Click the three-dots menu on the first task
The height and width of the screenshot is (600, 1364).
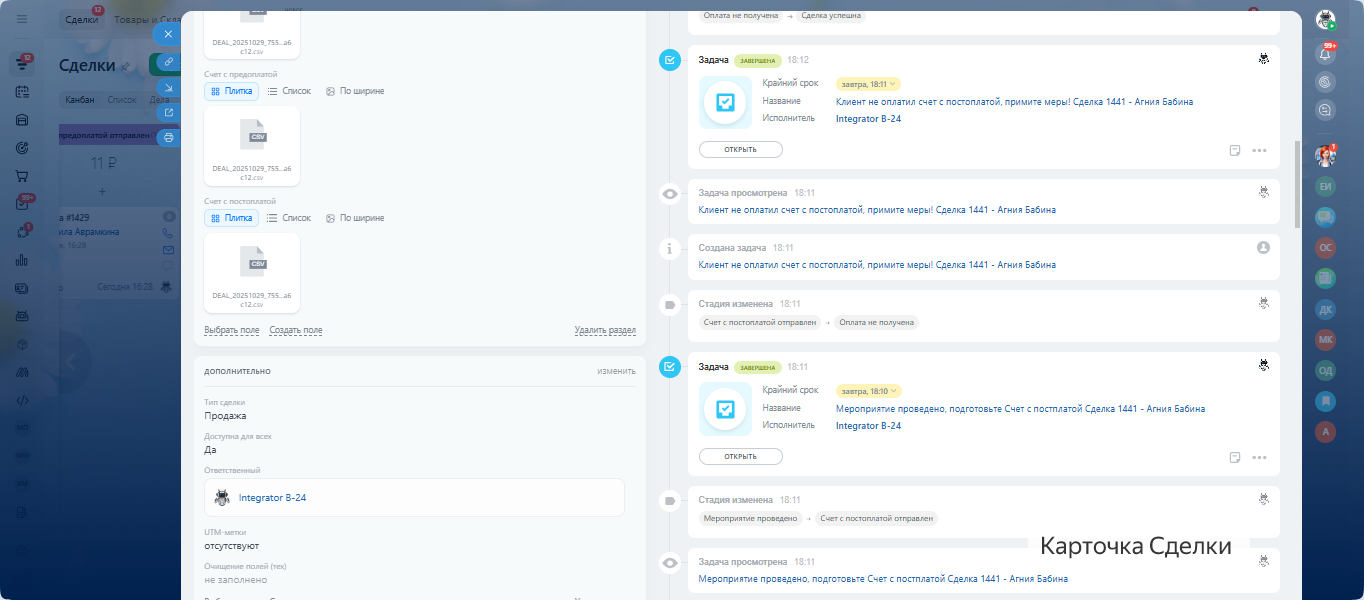(1259, 150)
